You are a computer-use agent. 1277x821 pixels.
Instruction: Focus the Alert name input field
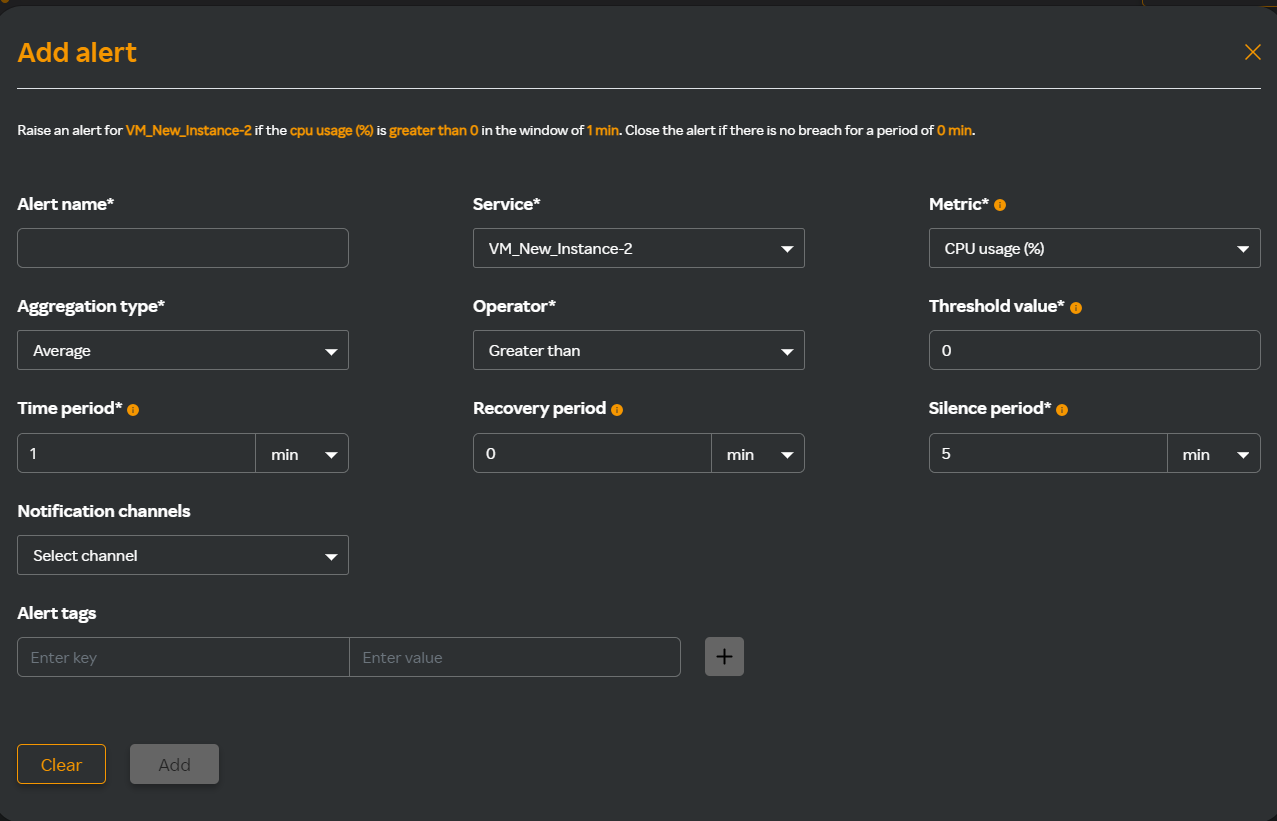(183, 248)
